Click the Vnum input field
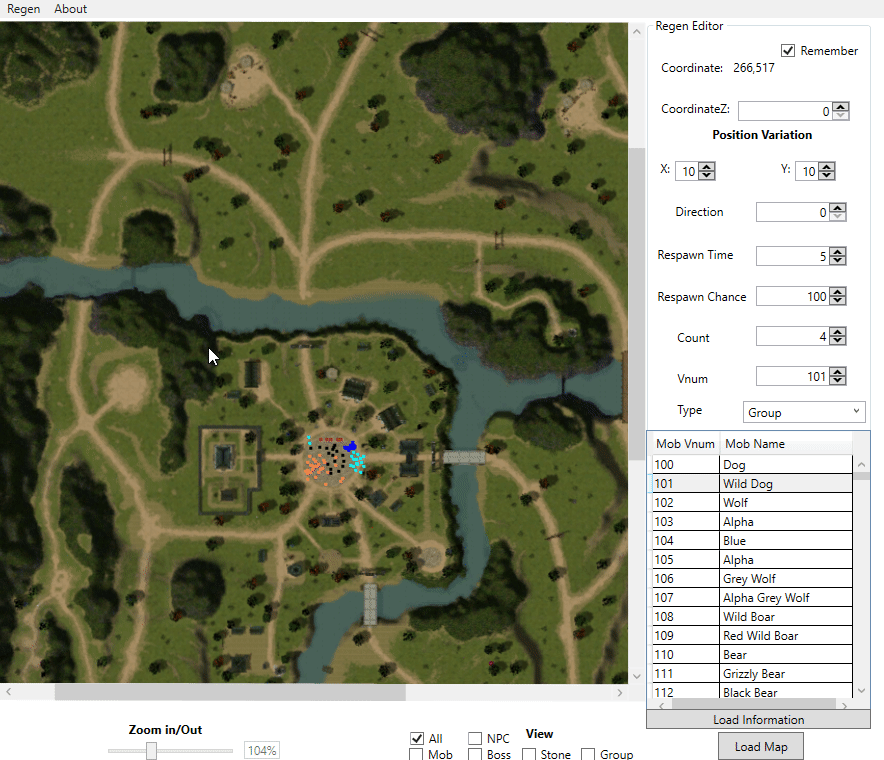The width and height of the screenshot is (884, 760). point(793,376)
